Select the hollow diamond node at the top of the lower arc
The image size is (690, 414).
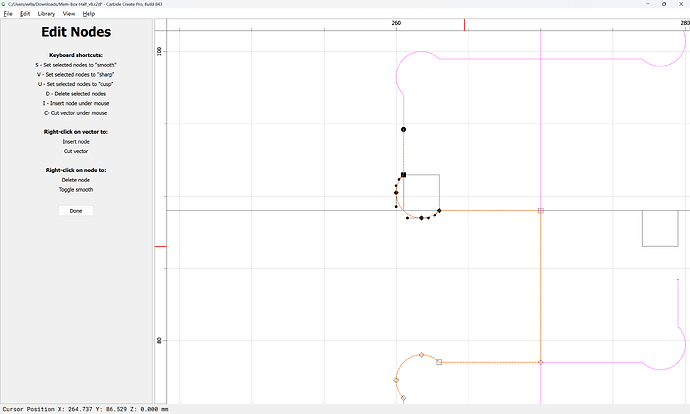click(422, 355)
